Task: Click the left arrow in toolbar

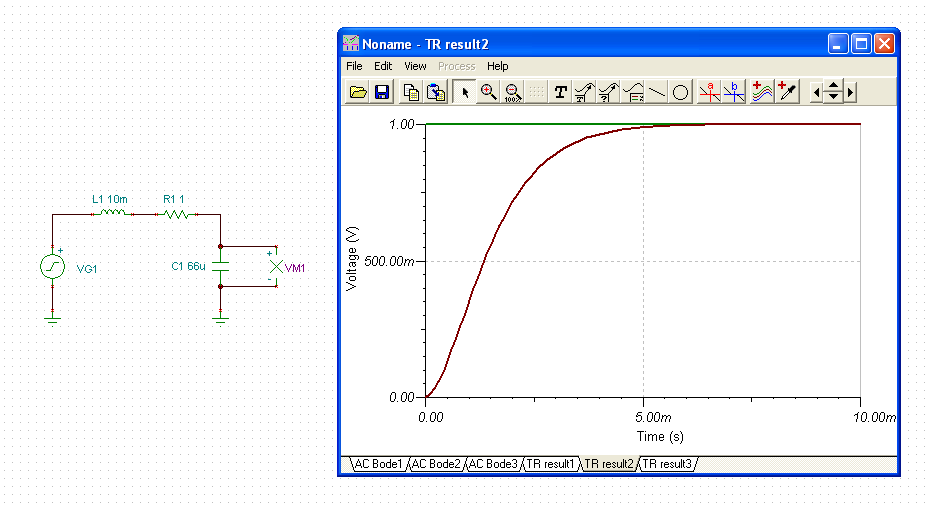Action: (x=817, y=92)
